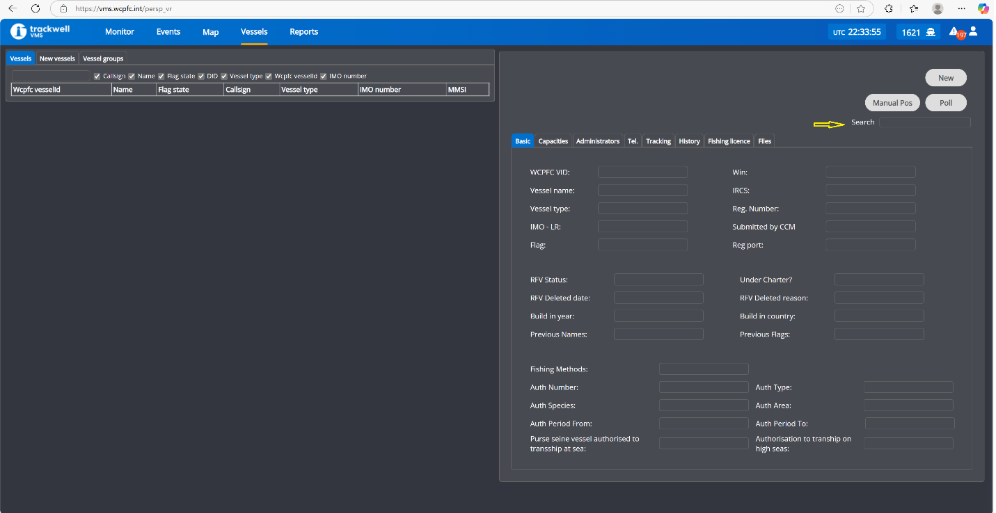Sort by MMSI column header

click(x=468, y=90)
